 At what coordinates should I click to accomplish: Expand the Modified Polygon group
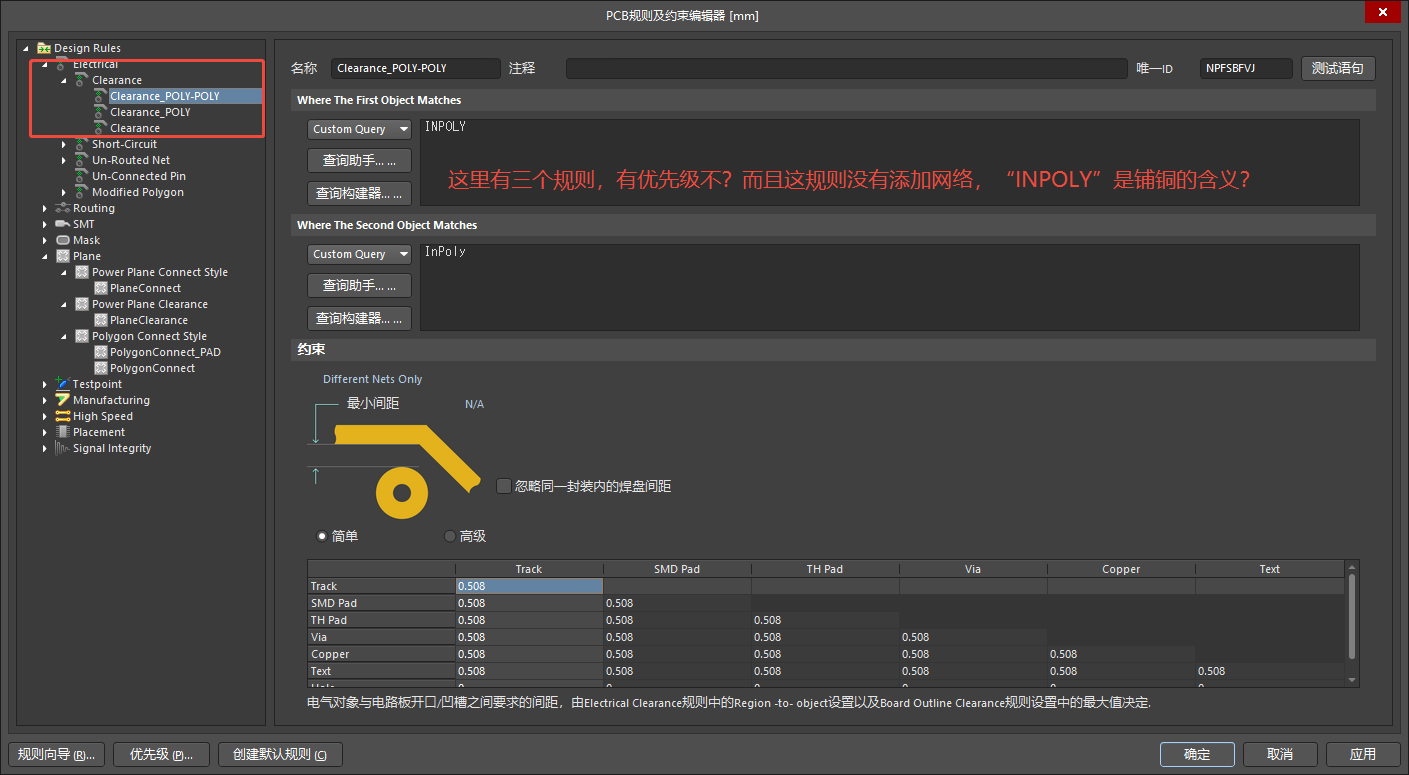[64, 192]
